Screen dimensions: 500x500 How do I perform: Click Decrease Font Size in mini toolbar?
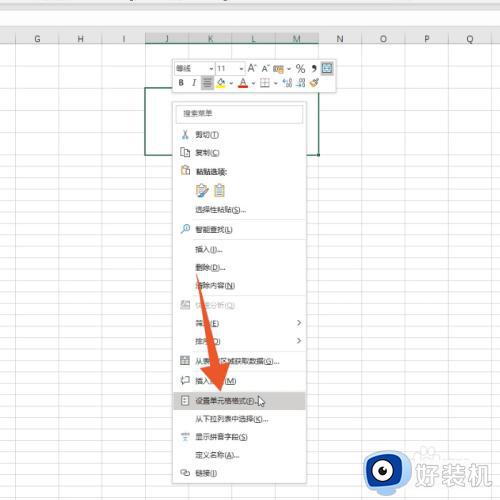tap(265, 69)
